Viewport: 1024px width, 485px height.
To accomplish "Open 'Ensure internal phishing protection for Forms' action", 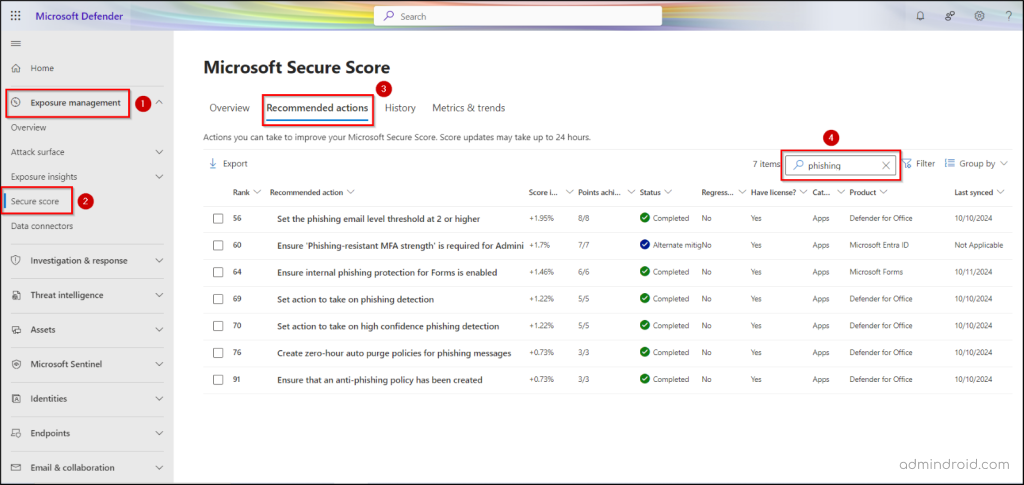I will point(387,272).
